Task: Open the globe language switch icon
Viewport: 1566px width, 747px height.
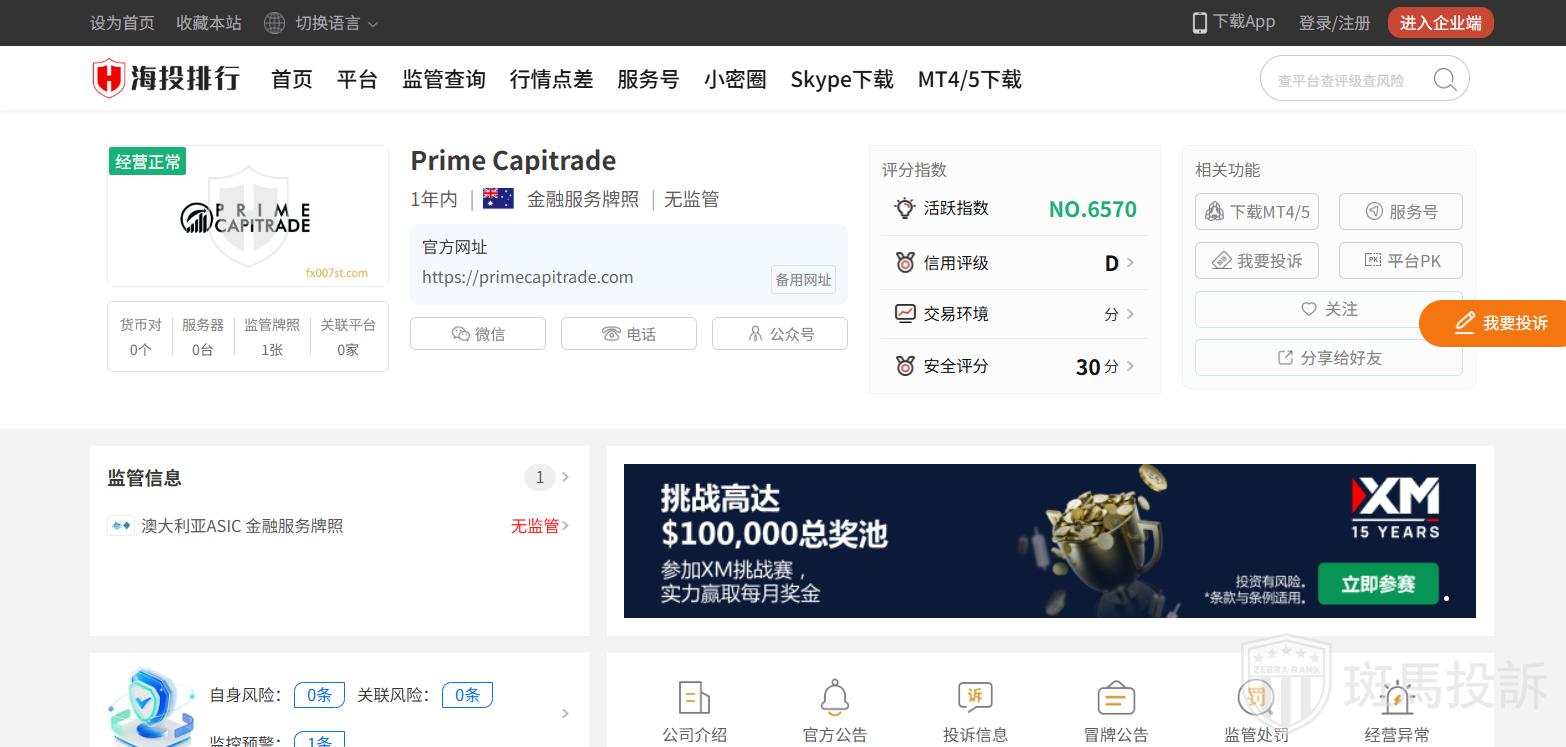Action: (274, 23)
